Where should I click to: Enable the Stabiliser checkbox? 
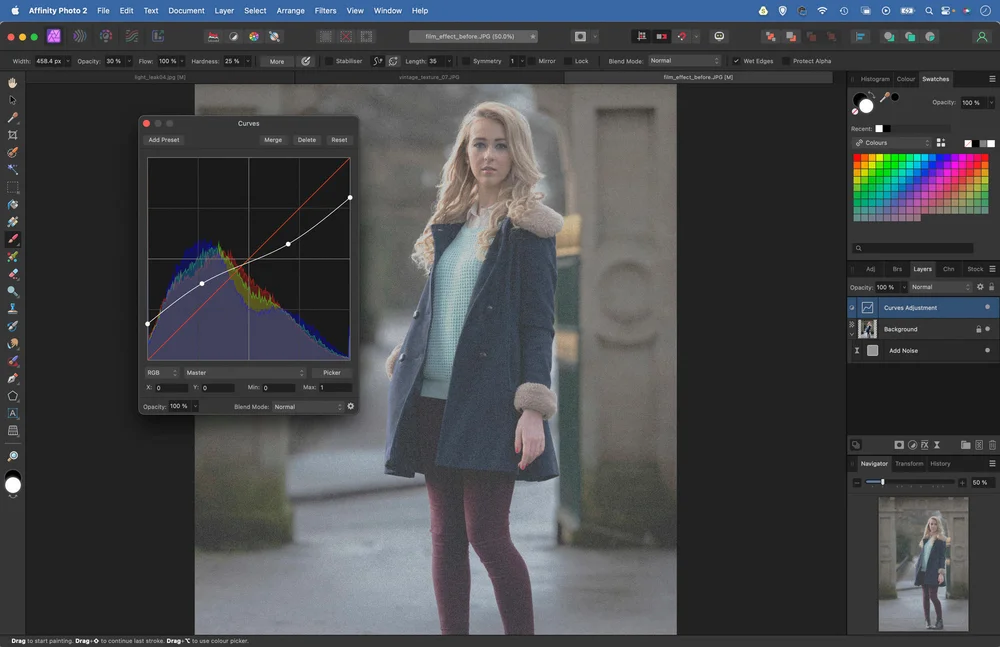point(329,61)
